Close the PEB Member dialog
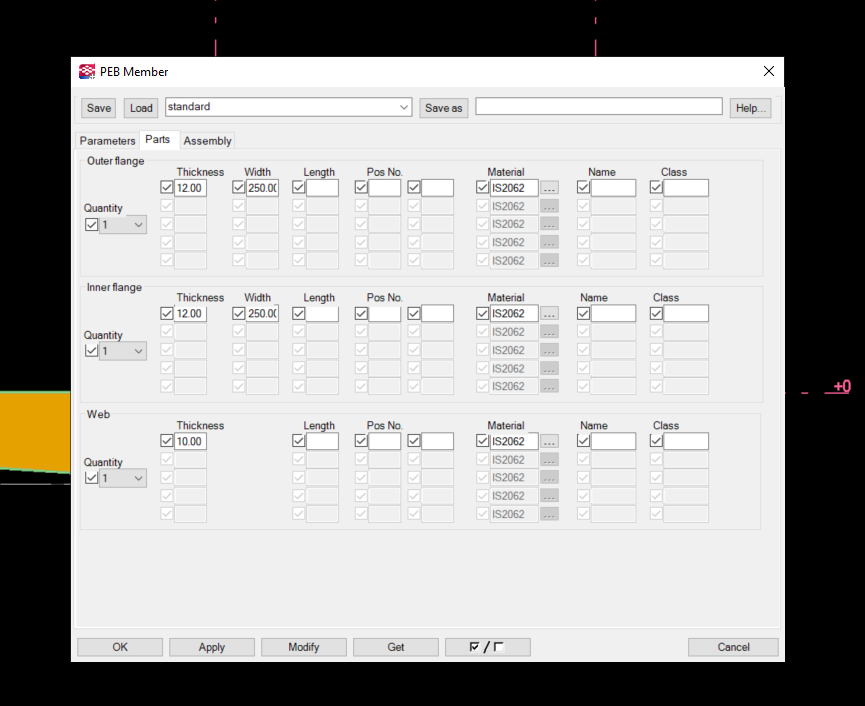865x706 pixels. click(768, 71)
